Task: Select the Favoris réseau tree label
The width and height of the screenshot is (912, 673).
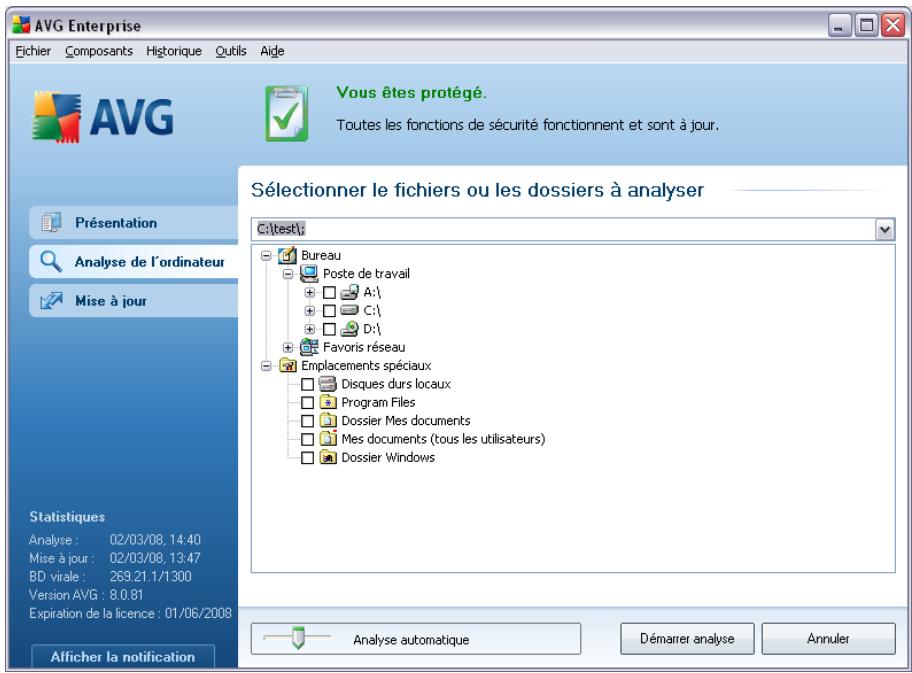Action: click(x=364, y=347)
